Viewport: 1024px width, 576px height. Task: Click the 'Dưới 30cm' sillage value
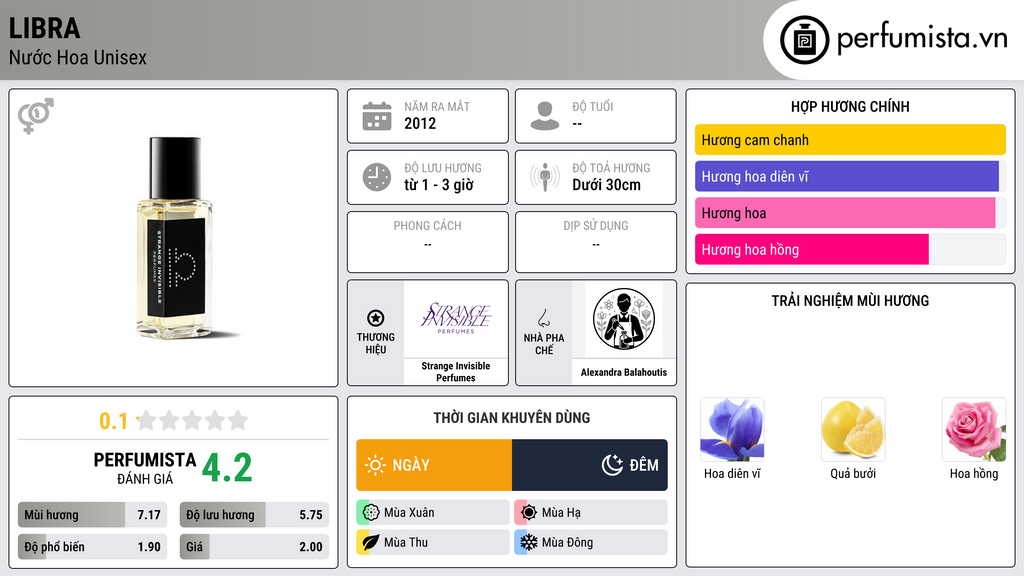pos(606,185)
